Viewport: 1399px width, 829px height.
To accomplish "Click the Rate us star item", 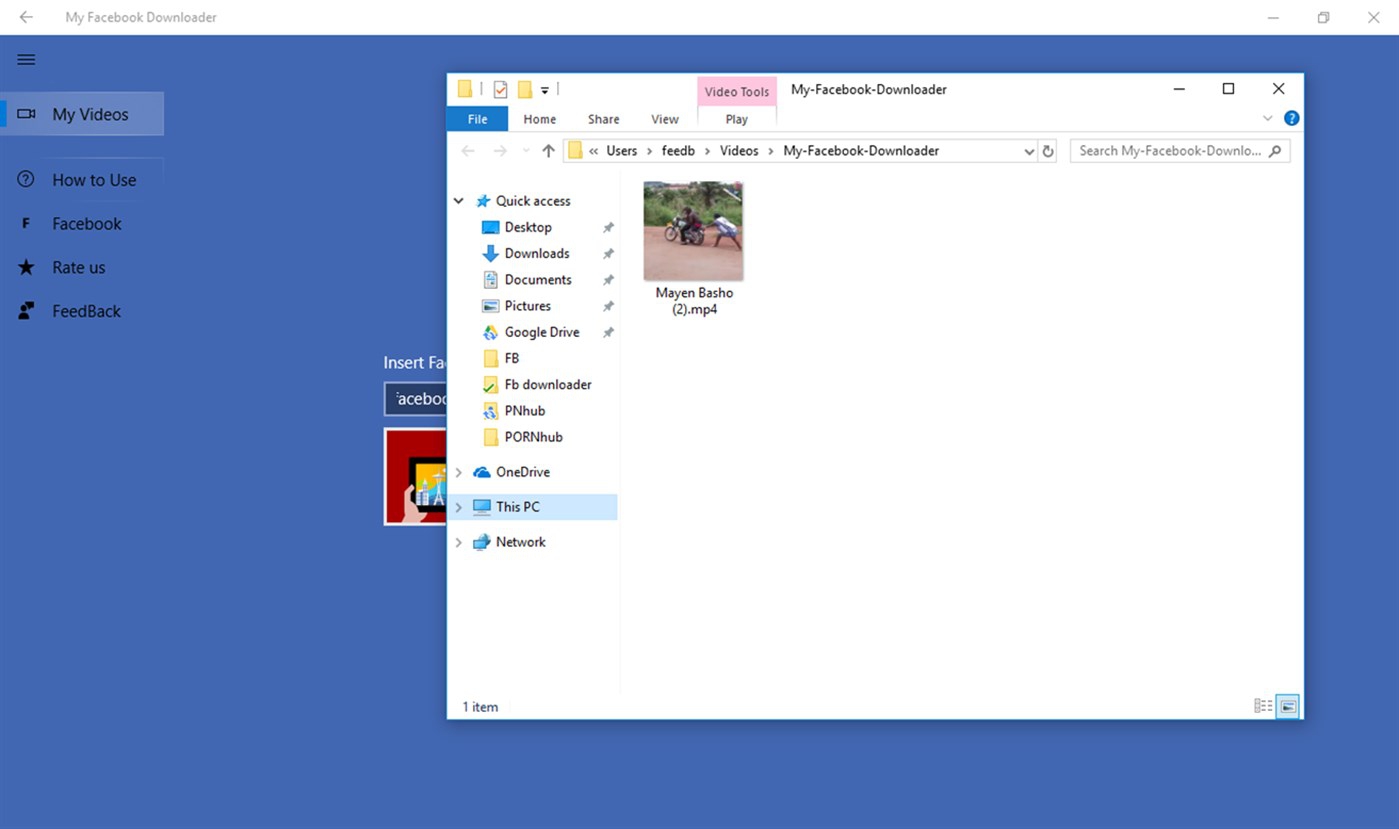I will click(78, 267).
